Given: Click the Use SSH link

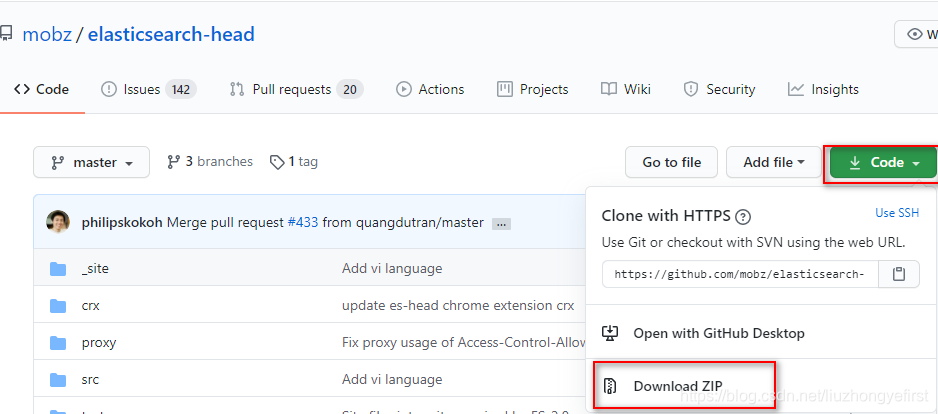Looking at the screenshot, I should 897,213.
